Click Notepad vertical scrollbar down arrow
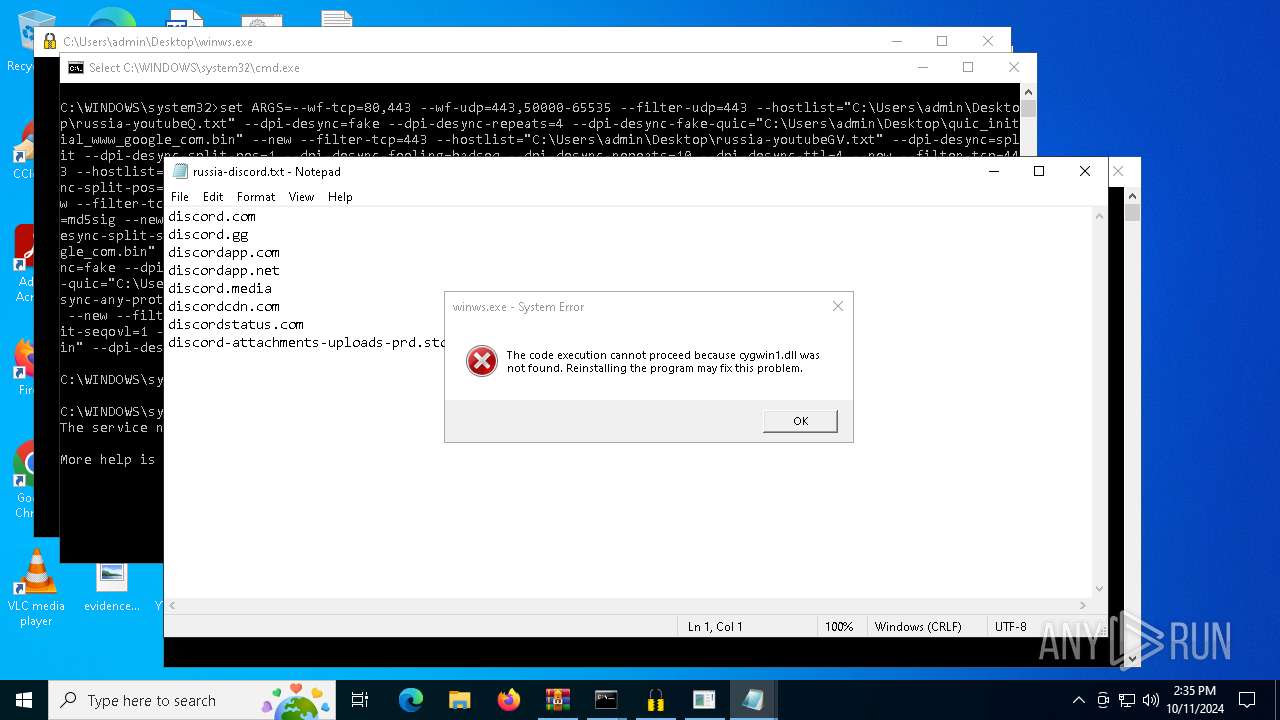This screenshot has height=720, width=1280. tap(1100, 589)
